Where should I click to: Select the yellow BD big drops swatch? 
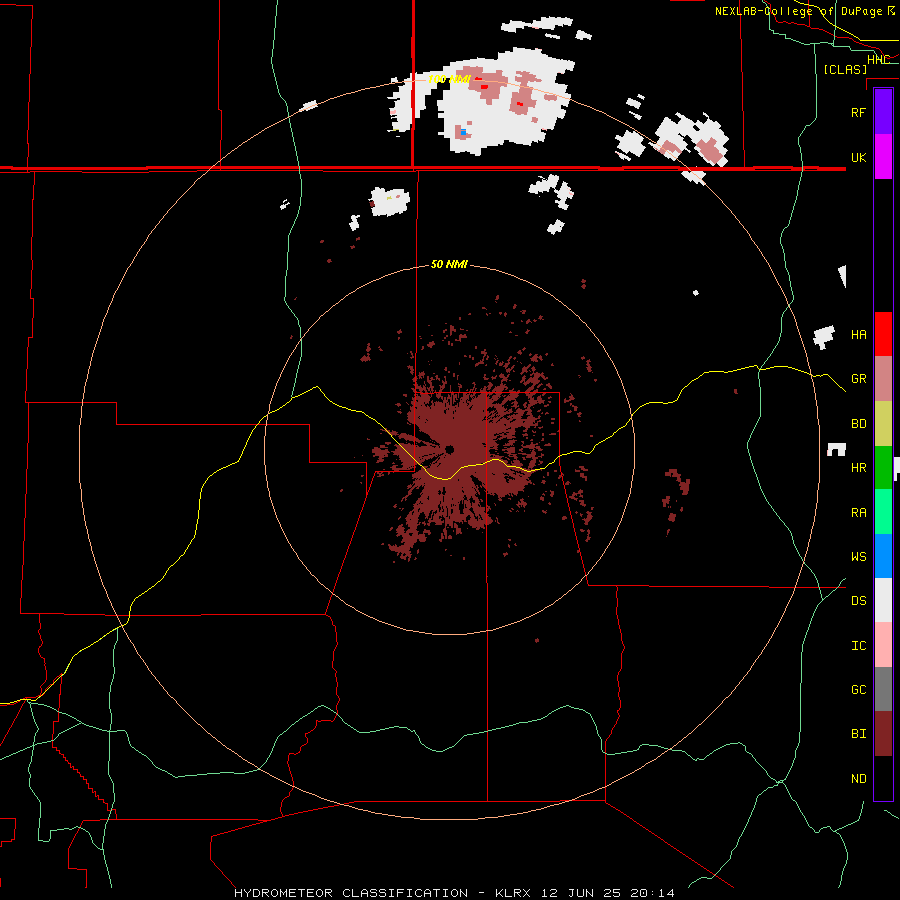[883, 424]
